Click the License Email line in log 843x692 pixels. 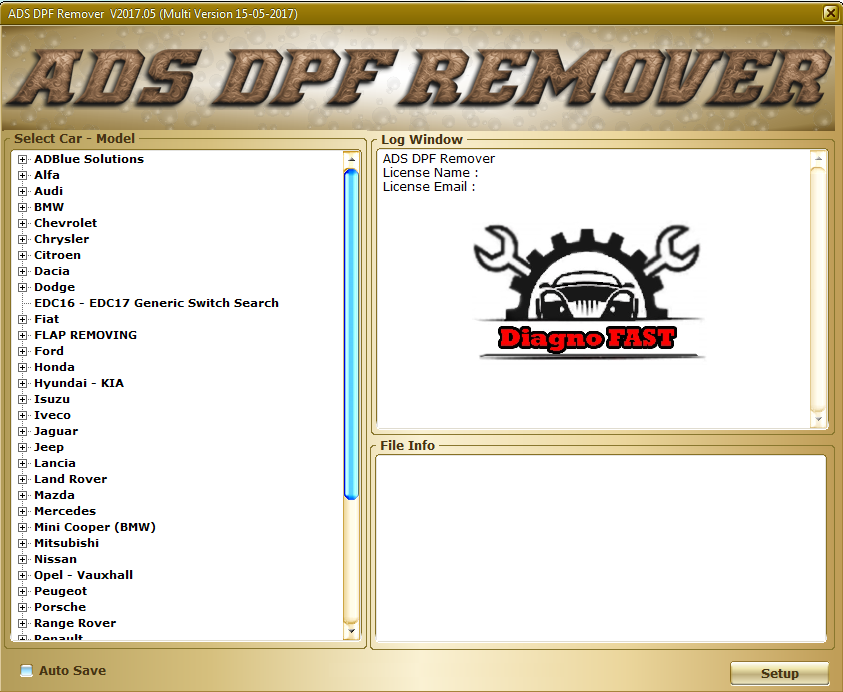click(x=429, y=187)
